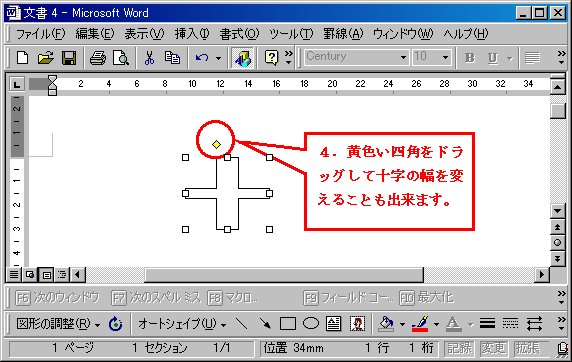Open the font size dropdown
Screen dimensions: 572x362
445,57
